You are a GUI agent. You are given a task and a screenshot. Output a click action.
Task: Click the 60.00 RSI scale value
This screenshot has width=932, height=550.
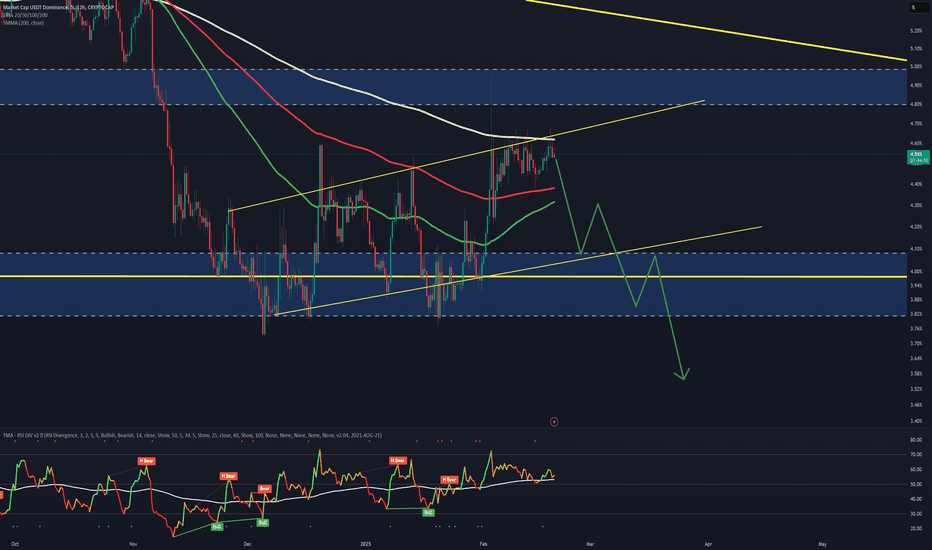916,469
